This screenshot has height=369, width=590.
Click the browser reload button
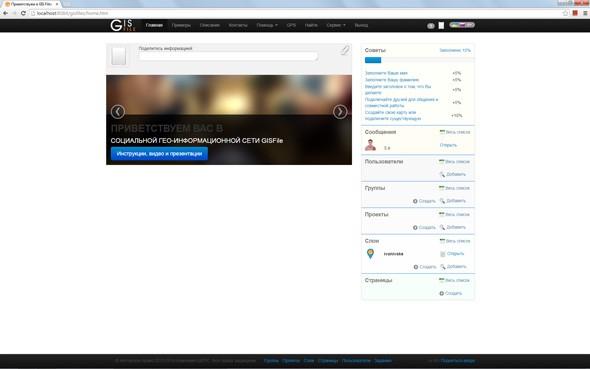tap(23, 13)
